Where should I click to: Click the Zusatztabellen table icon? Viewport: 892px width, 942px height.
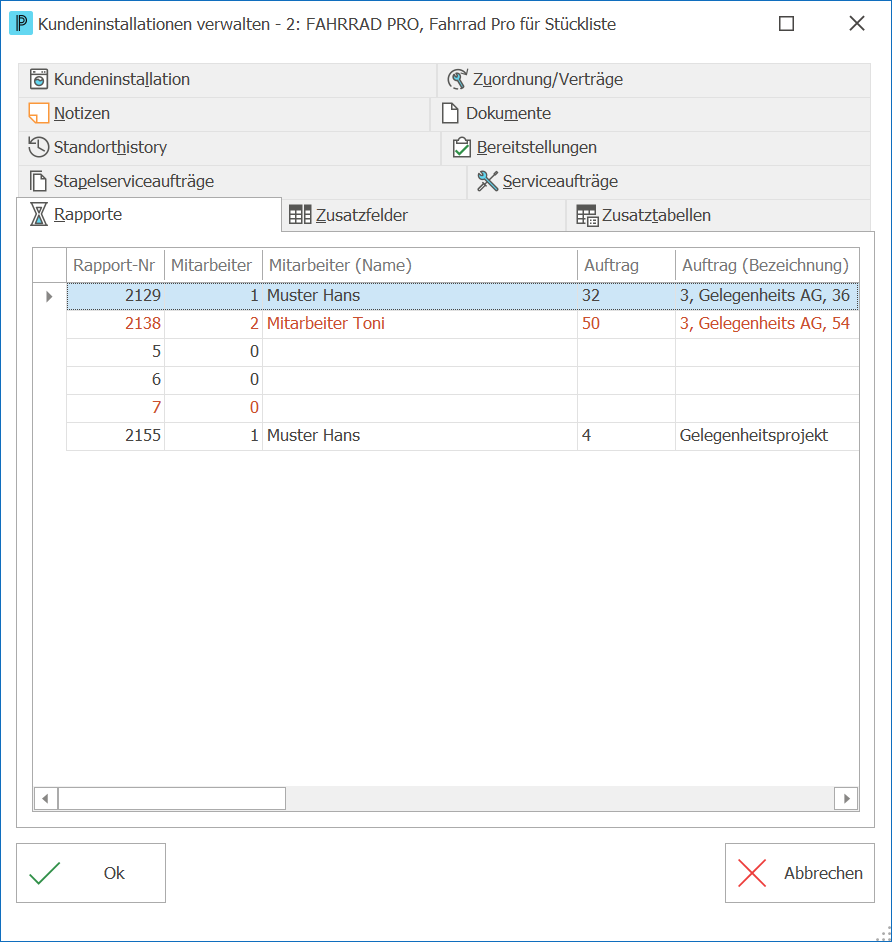pos(587,216)
